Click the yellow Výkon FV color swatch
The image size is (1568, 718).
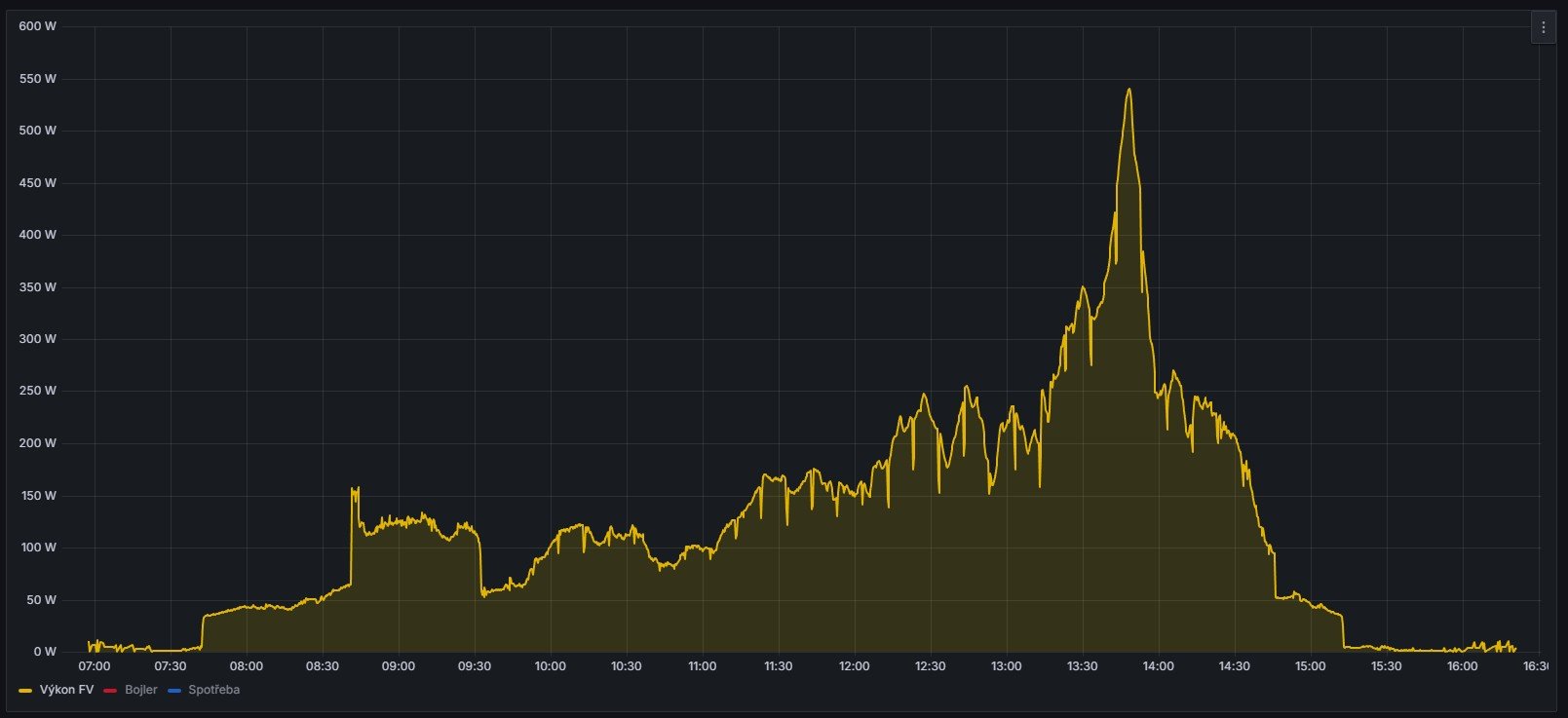(25, 691)
